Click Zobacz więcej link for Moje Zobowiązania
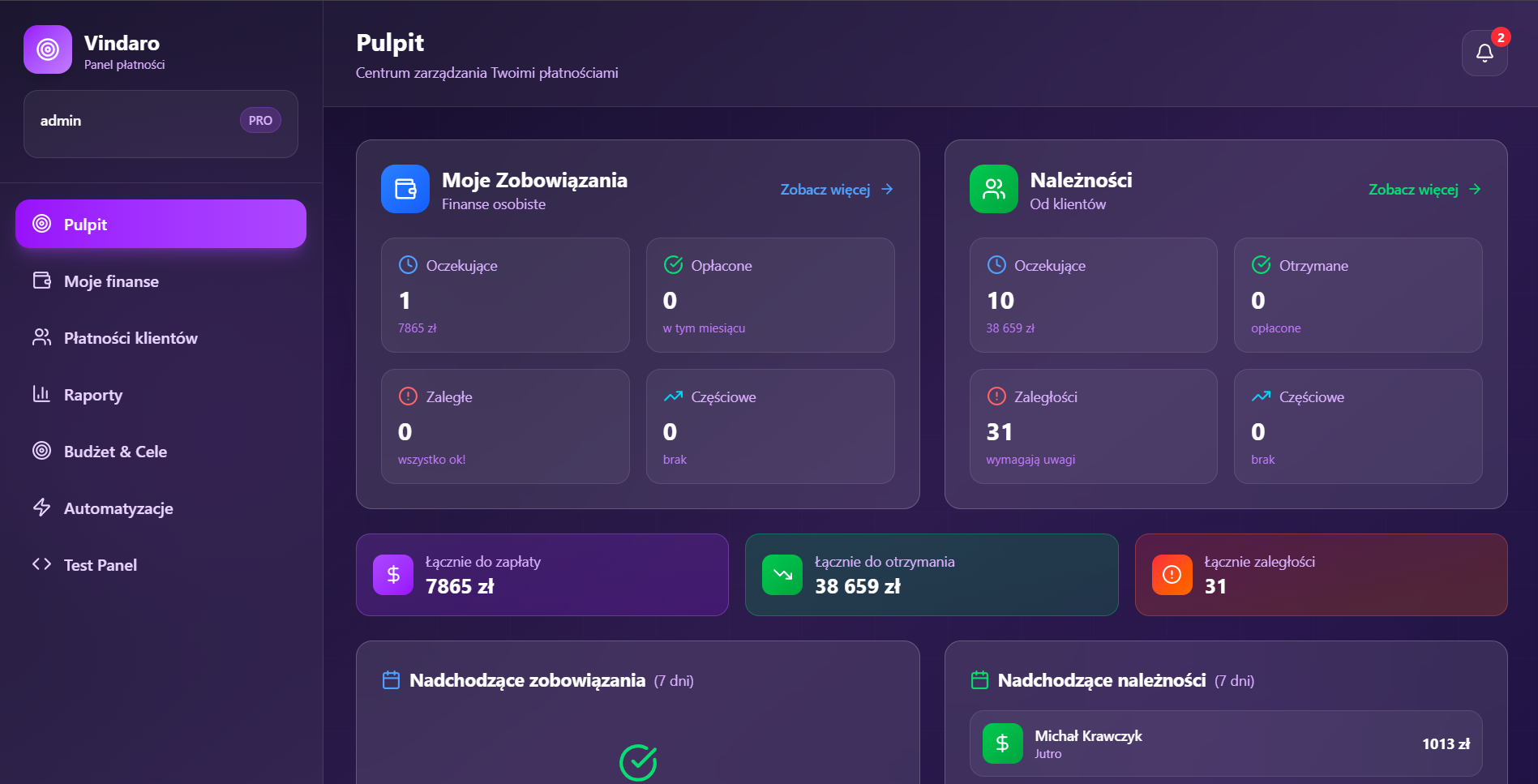 pos(836,190)
